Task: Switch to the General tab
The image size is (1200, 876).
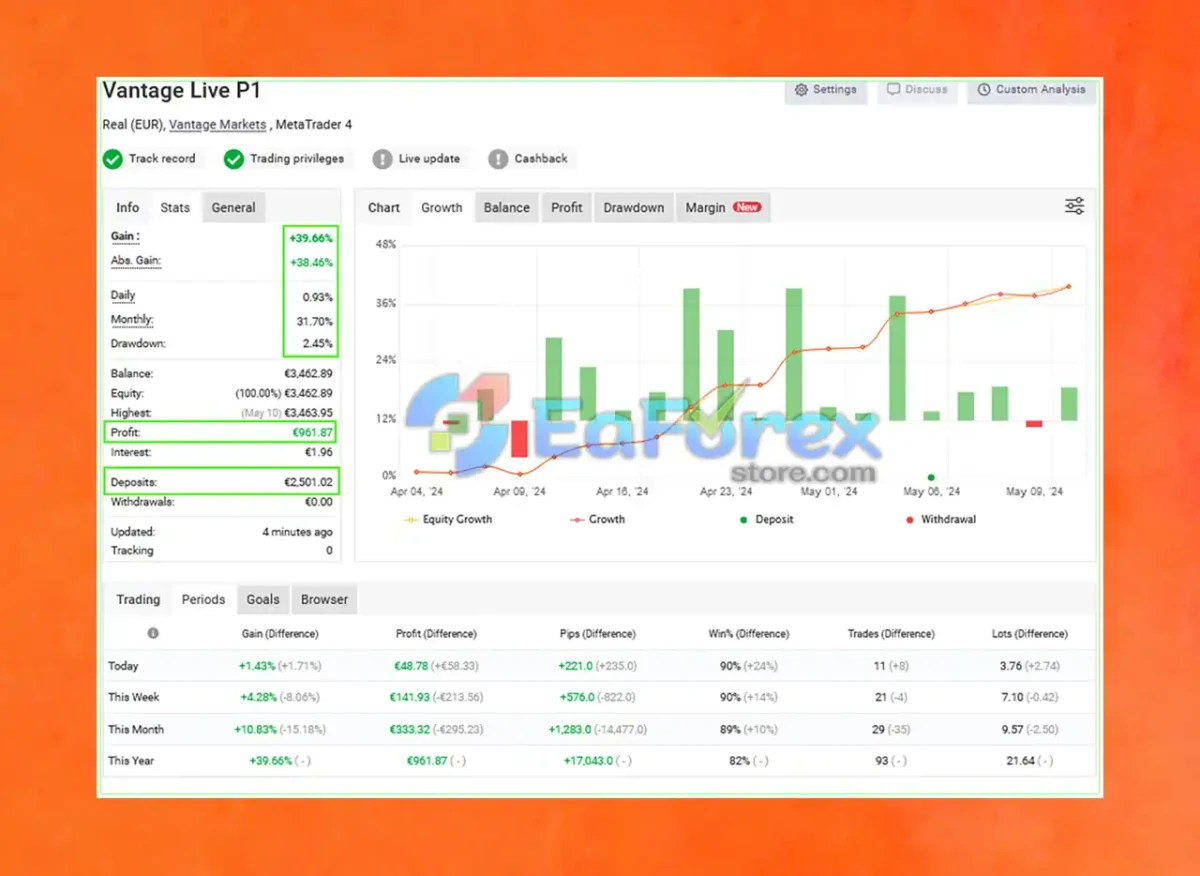Action: tap(233, 207)
